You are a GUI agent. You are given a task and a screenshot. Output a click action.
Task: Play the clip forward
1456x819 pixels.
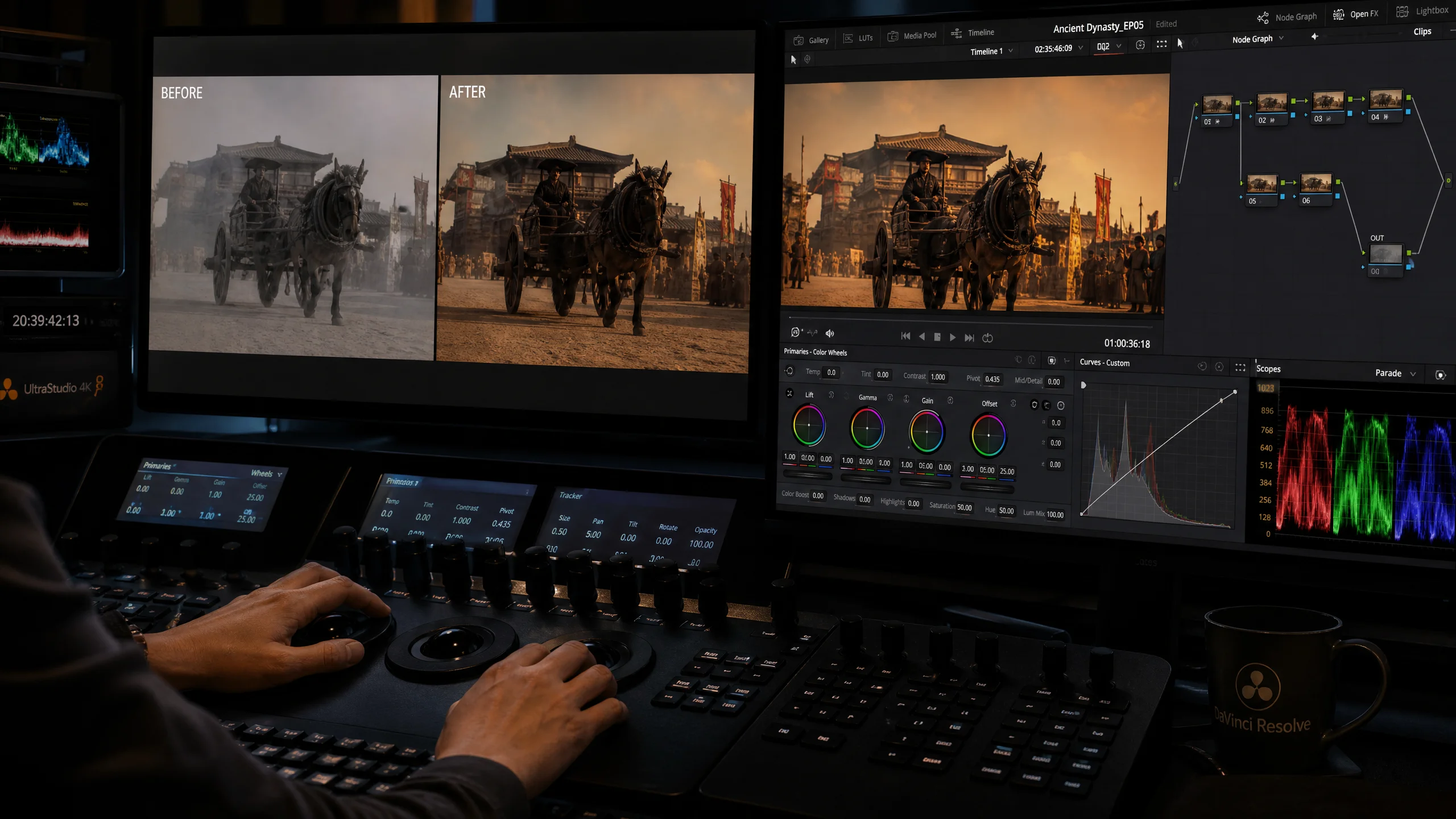(x=953, y=337)
